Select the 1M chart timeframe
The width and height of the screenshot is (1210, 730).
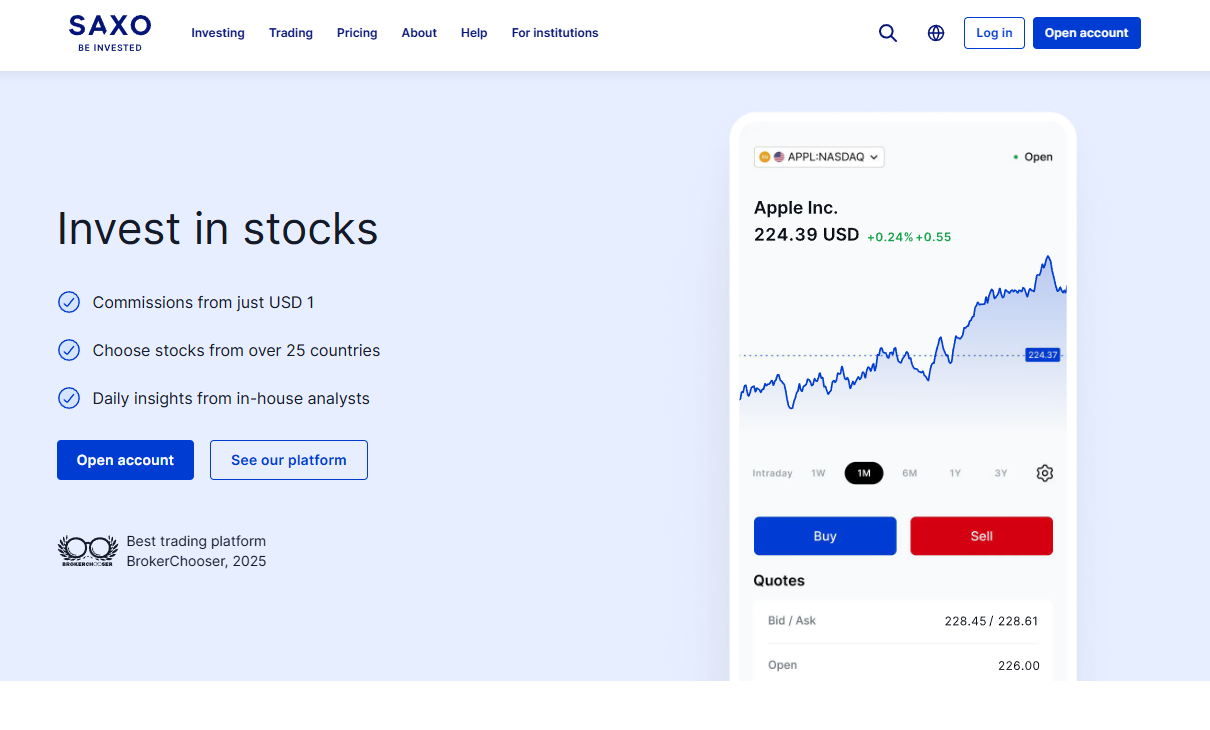864,473
